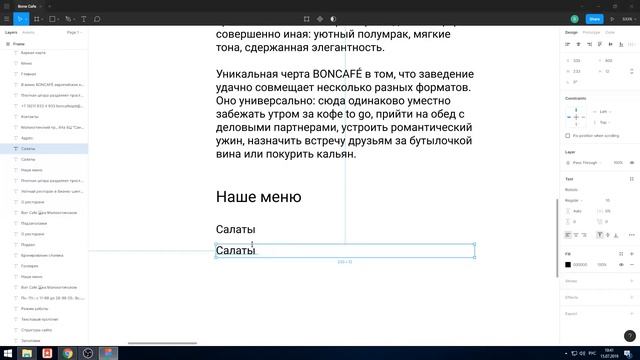Viewport: 640px width, 360px height.
Task: Click the Share button
Action: pyautogui.click(x=594, y=19)
